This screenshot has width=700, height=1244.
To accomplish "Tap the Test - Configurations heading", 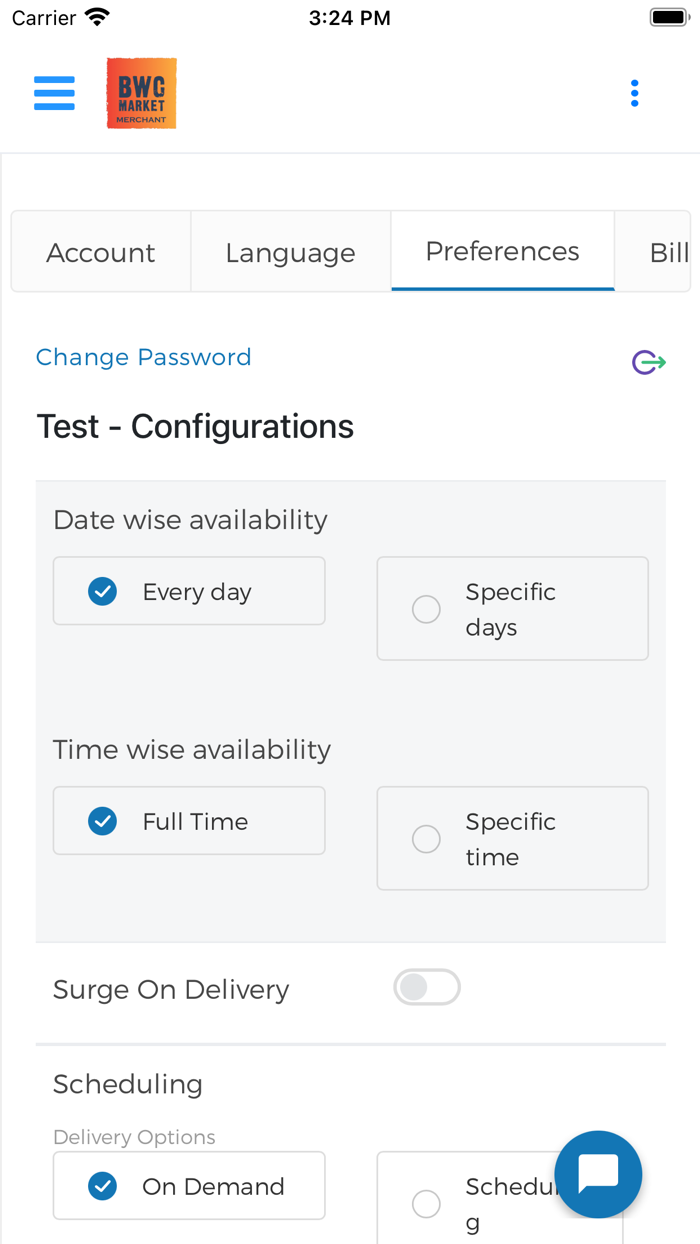I will point(195,427).
